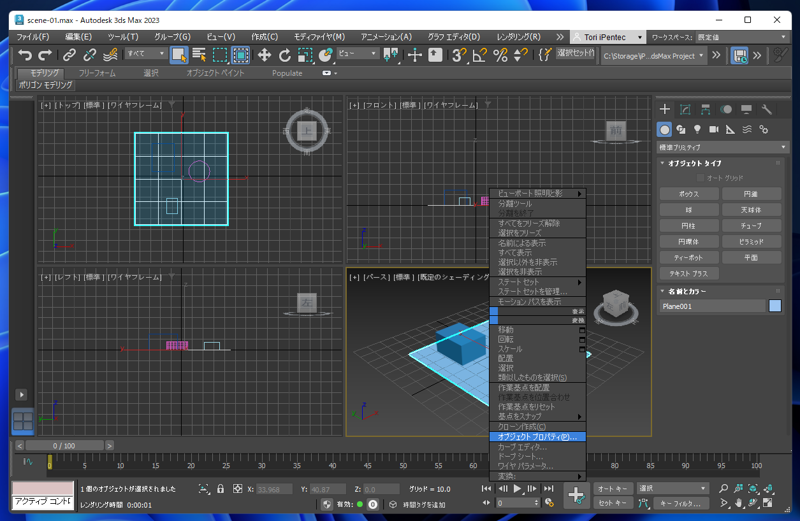This screenshot has height=521, width=800.
Task: Toggle the Angle Snap button
Action: click(x=480, y=55)
